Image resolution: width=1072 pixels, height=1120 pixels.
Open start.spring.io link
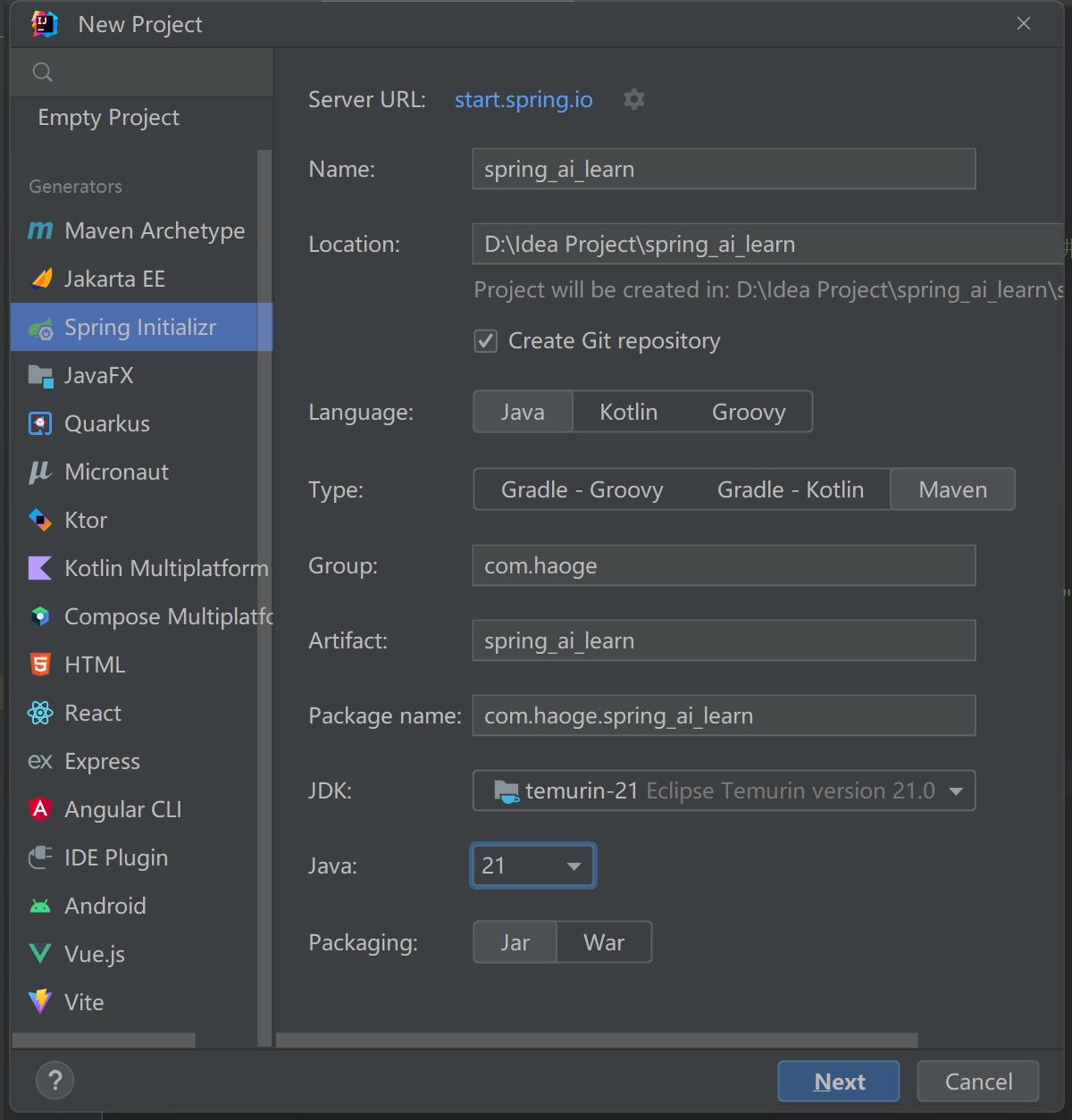[x=523, y=99]
